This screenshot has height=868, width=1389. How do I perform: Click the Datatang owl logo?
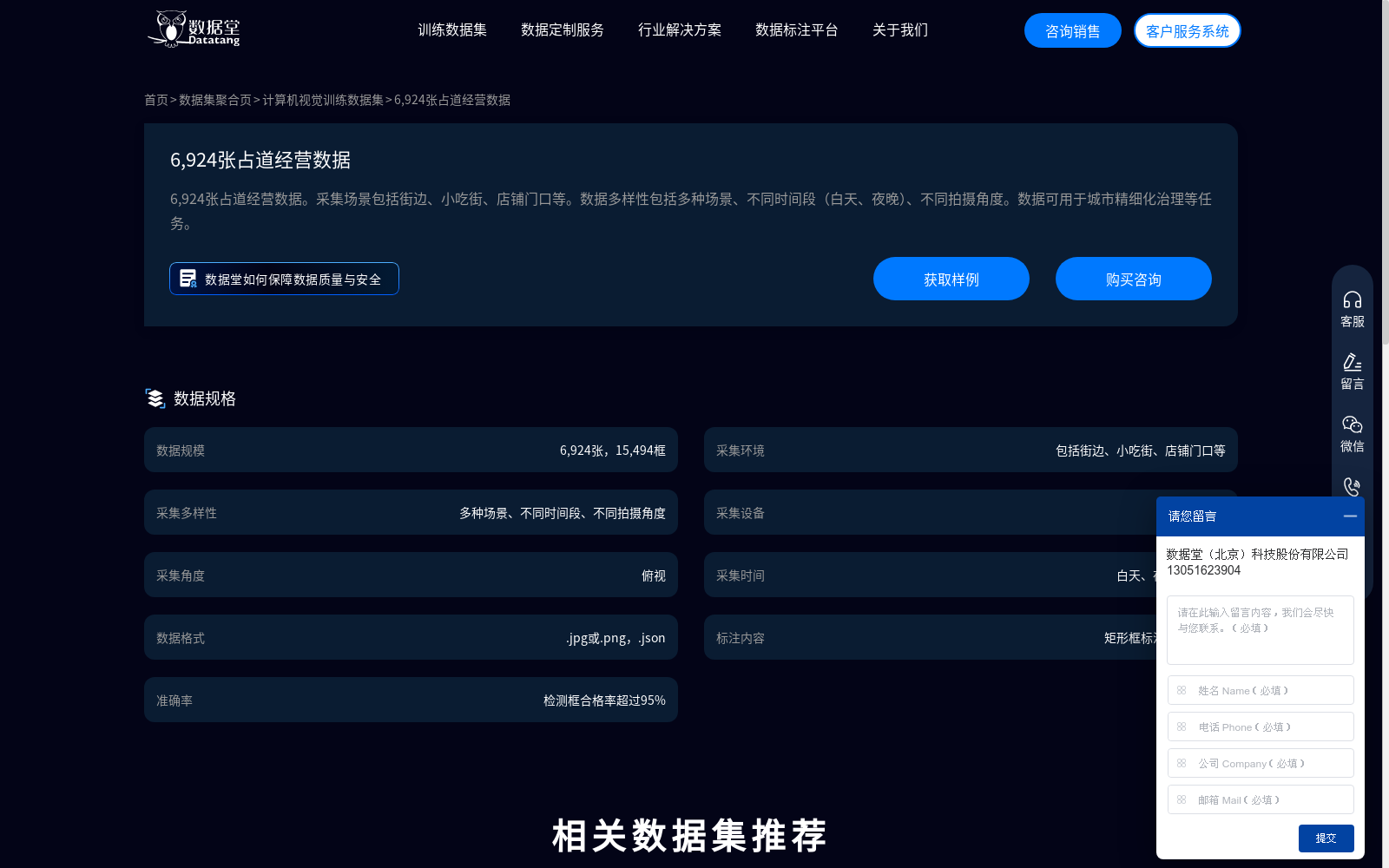pos(193,29)
